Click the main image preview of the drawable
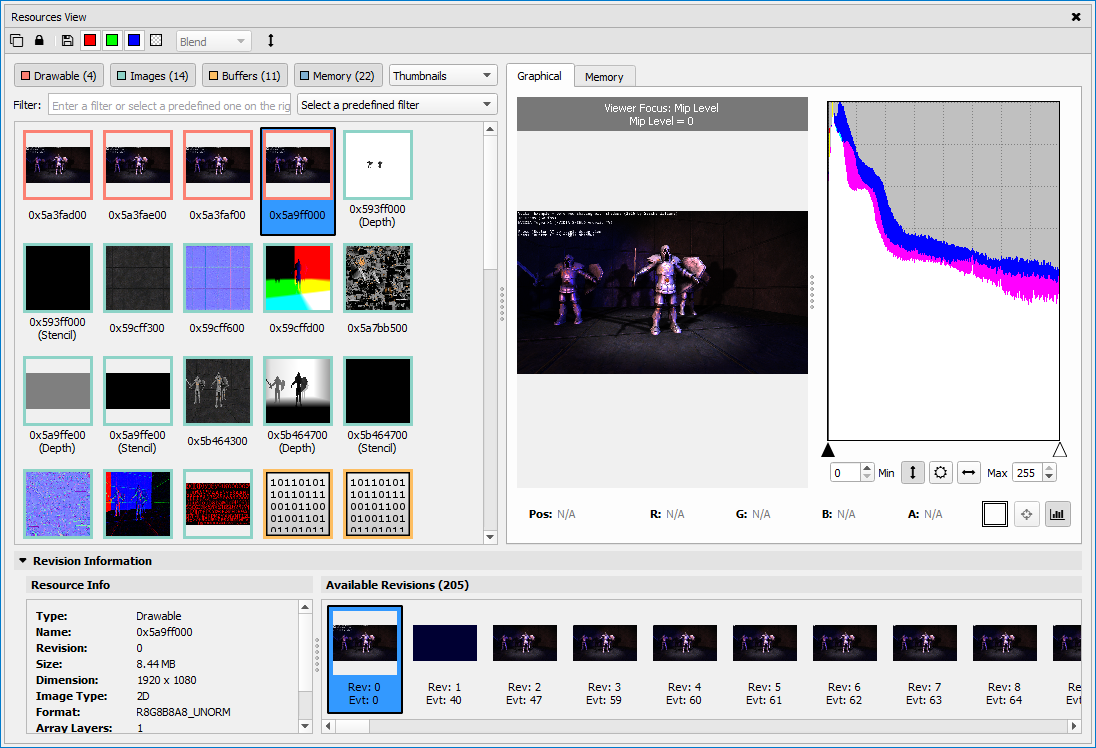The height and width of the screenshot is (748, 1096). tap(662, 292)
